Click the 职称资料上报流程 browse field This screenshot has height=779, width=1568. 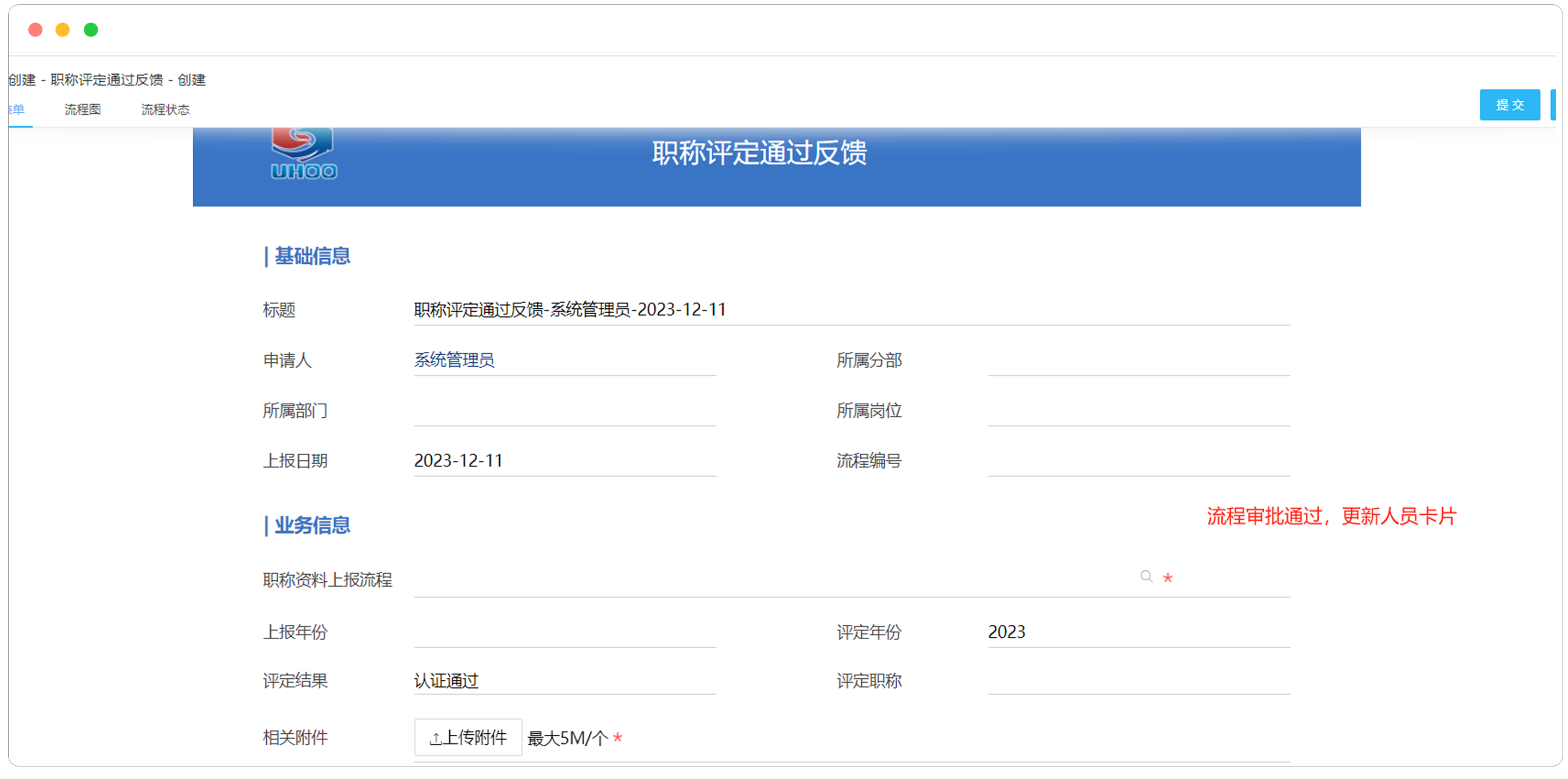point(852,579)
